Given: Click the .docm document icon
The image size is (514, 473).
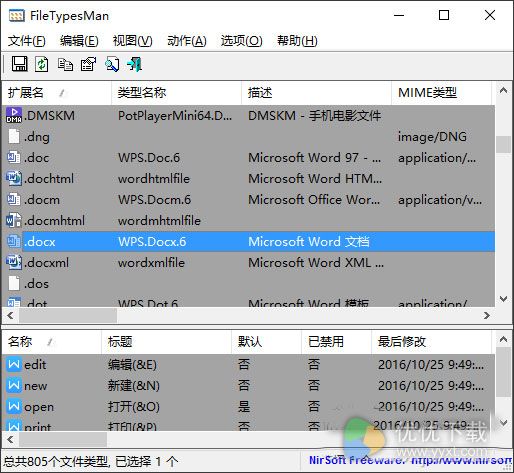Looking at the screenshot, I should (x=14, y=199).
